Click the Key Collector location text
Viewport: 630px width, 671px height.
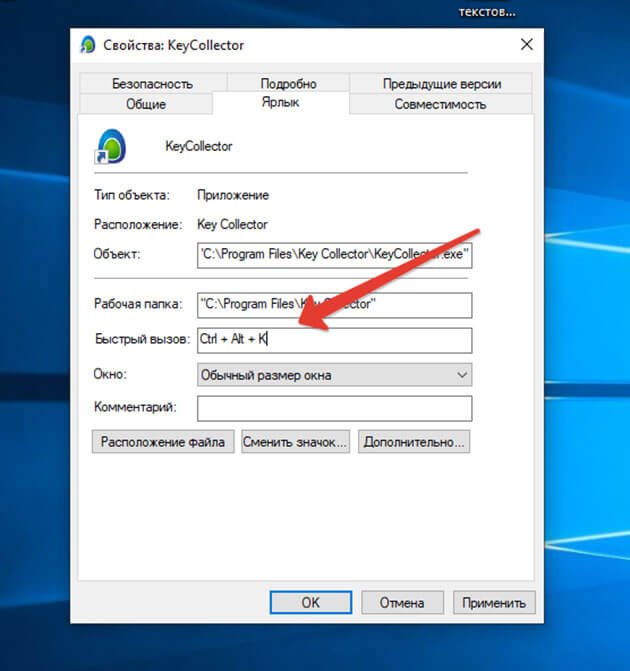[x=232, y=224]
